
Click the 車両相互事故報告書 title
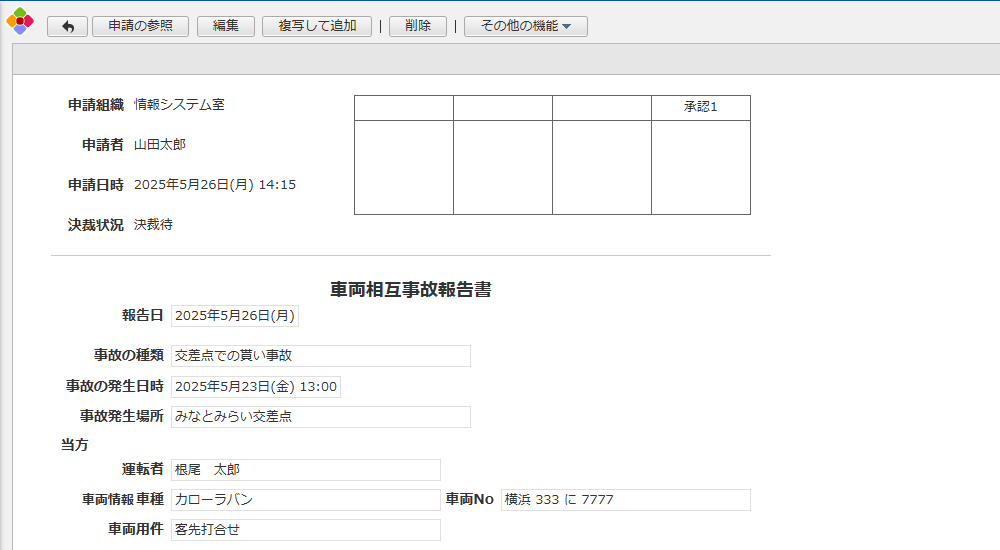(411, 290)
